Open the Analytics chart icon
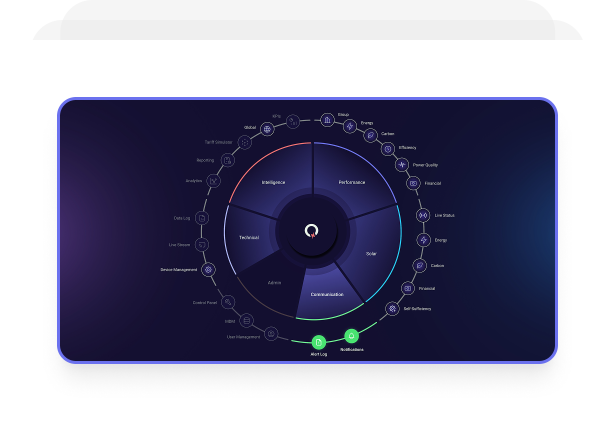 point(213,180)
